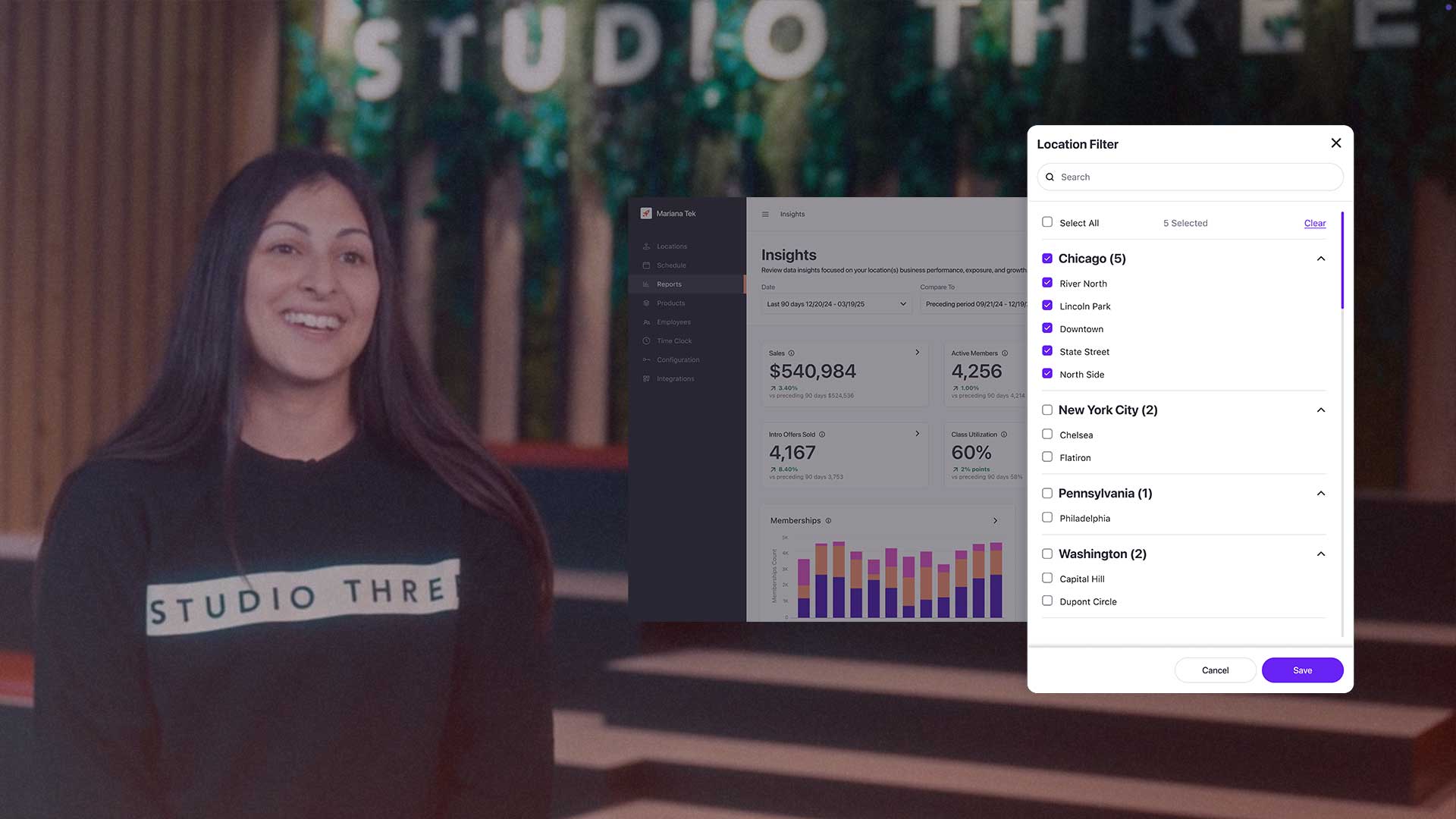Uncheck the River North location
This screenshot has height=819, width=1456.
coord(1047,283)
